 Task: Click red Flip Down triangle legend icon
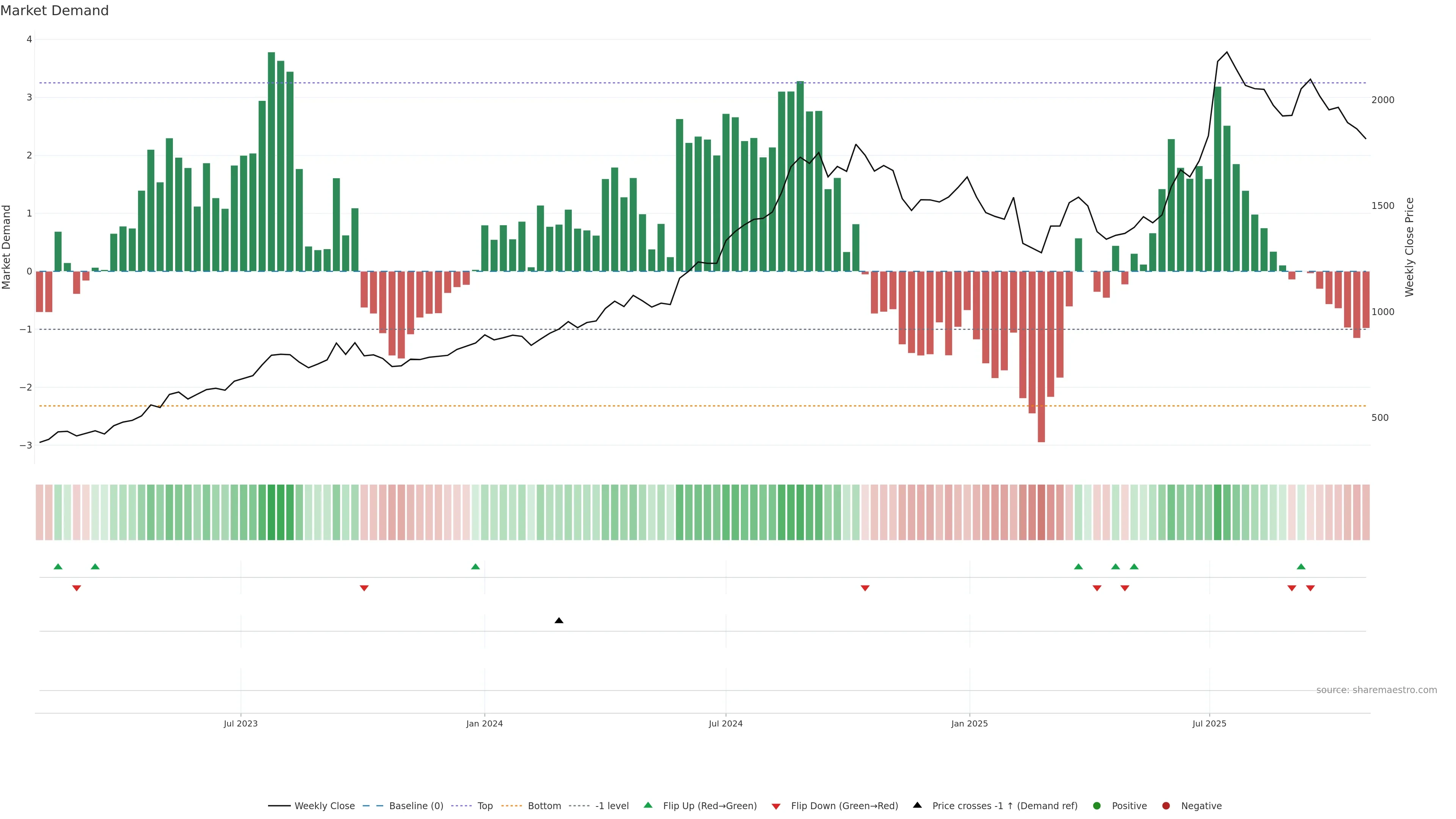point(776,806)
